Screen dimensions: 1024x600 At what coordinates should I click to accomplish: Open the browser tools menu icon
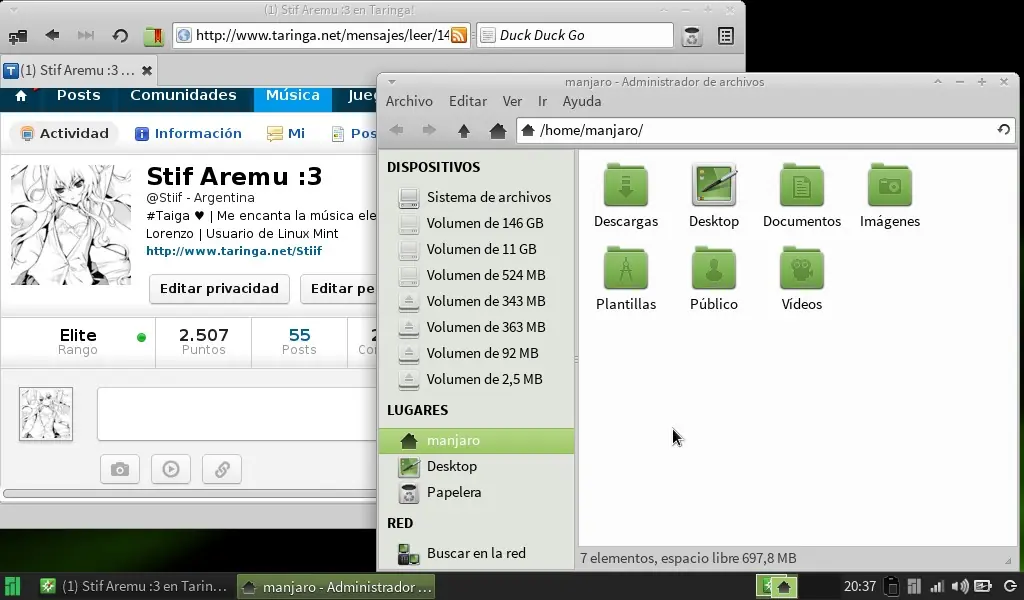726,36
